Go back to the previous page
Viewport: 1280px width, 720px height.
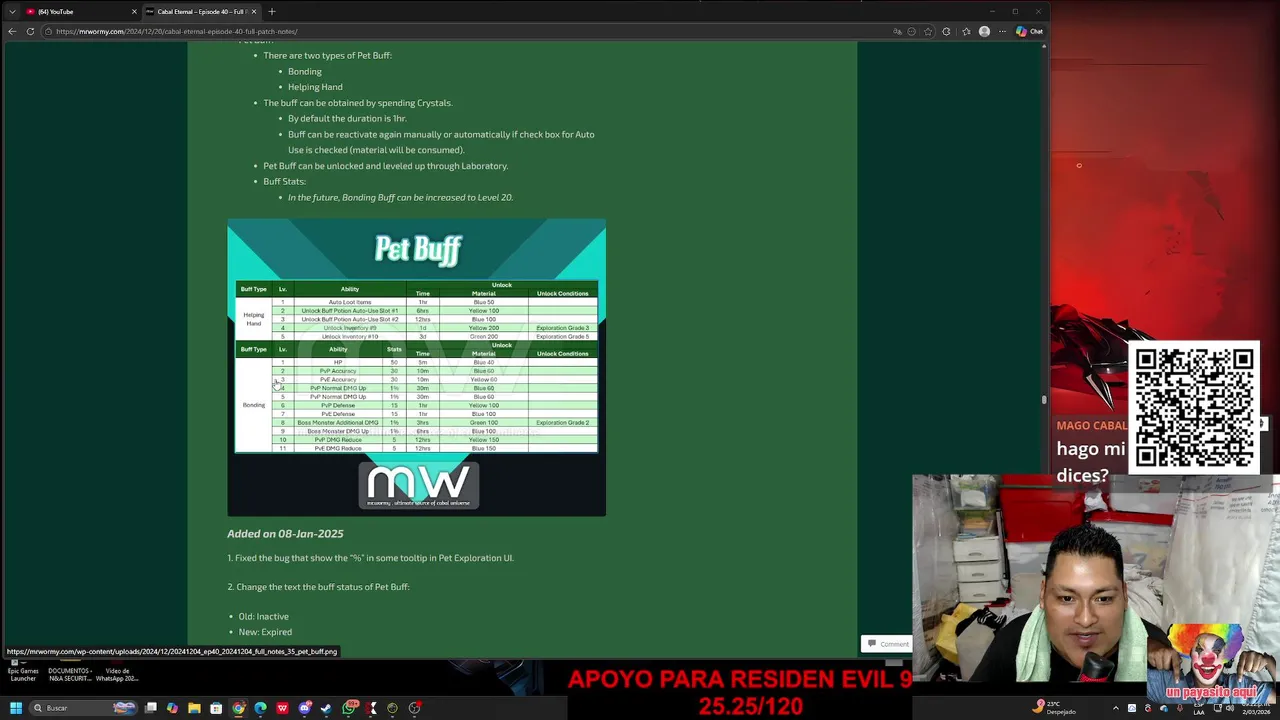pos(12,31)
